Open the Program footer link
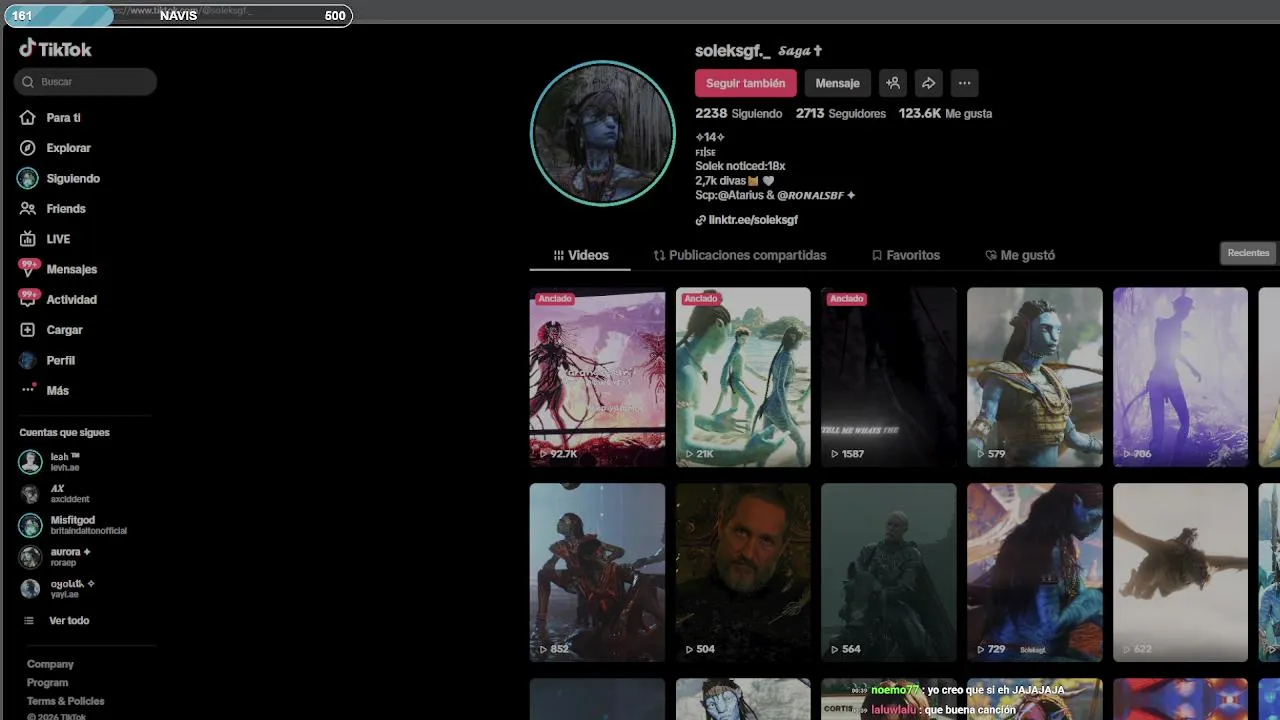The height and width of the screenshot is (720, 1280). point(47,683)
